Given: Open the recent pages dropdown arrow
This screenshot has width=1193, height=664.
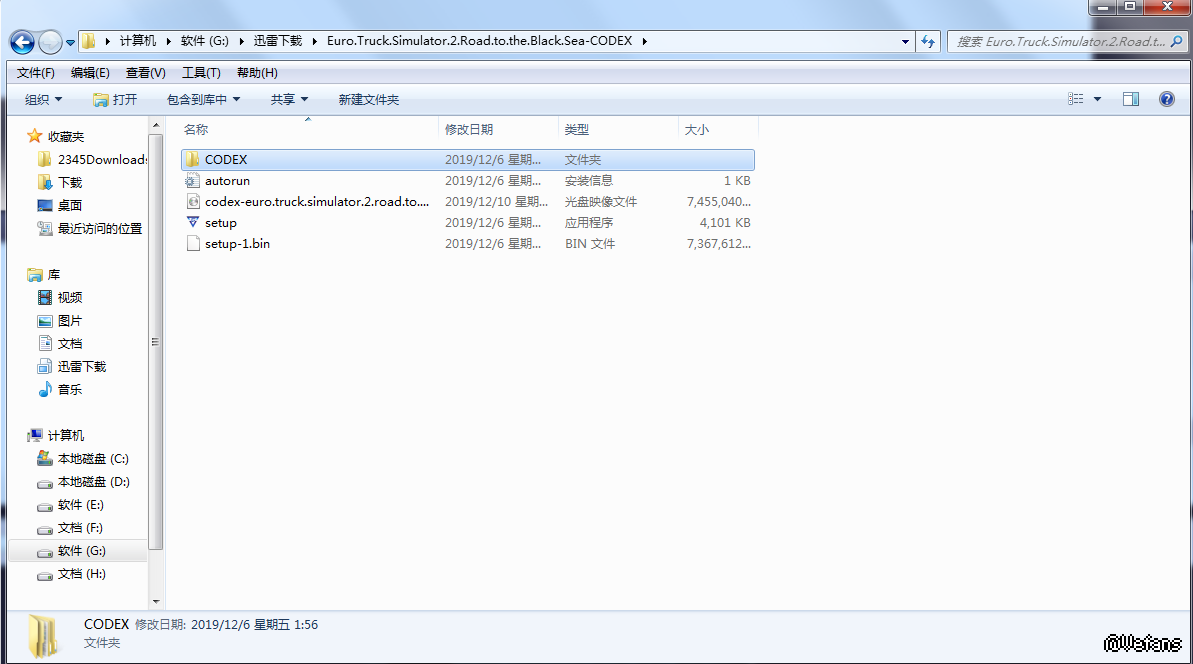Looking at the screenshot, I should 70,43.
